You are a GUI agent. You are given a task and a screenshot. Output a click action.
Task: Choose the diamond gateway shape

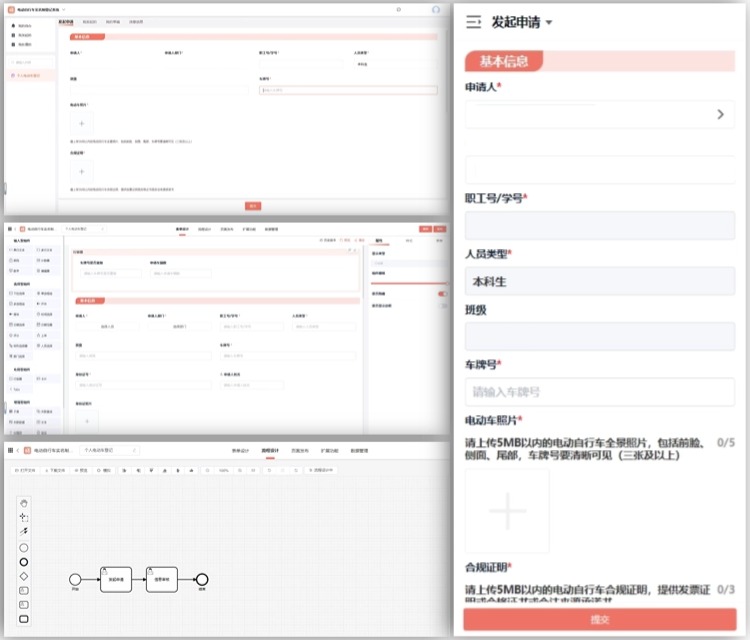click(x=25, y=576)
